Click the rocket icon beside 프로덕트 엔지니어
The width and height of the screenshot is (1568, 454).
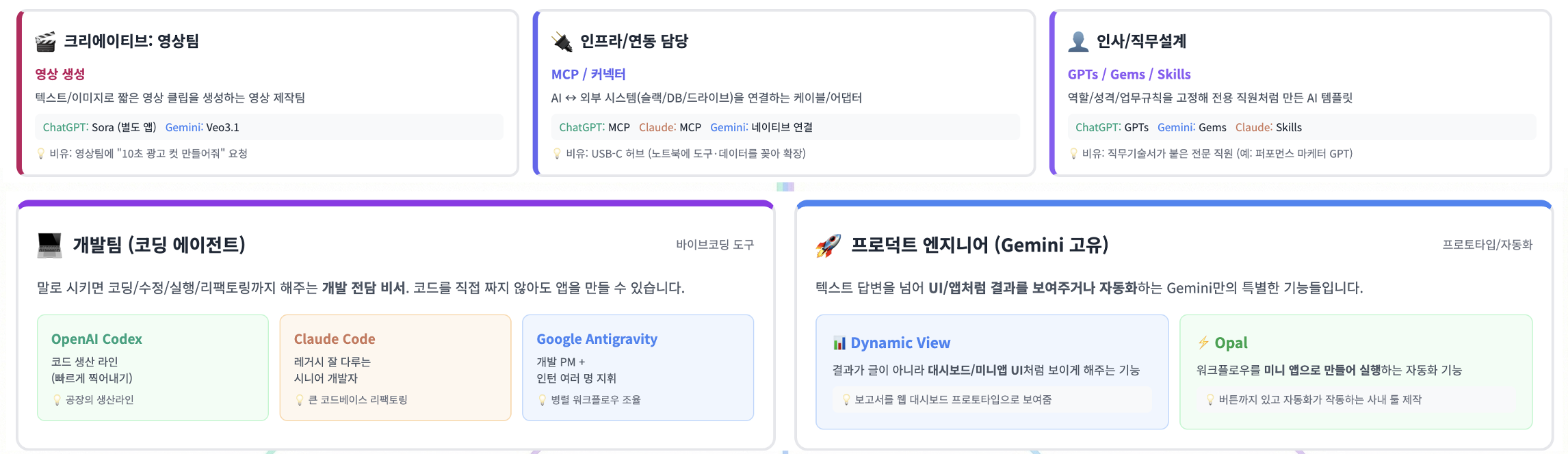pyautogui.click(x=828, y=245)
